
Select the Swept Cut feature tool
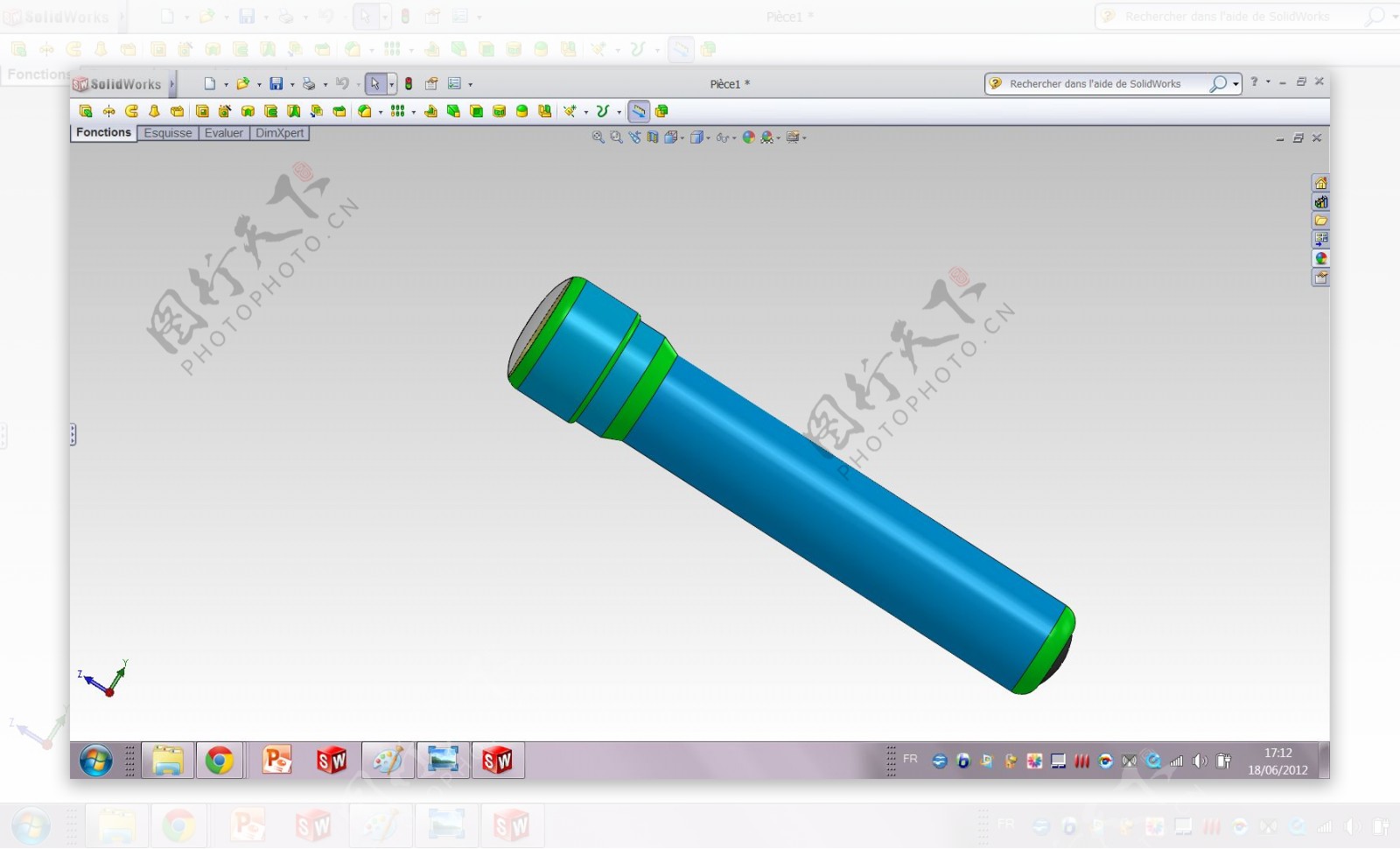tap(270, 111)
